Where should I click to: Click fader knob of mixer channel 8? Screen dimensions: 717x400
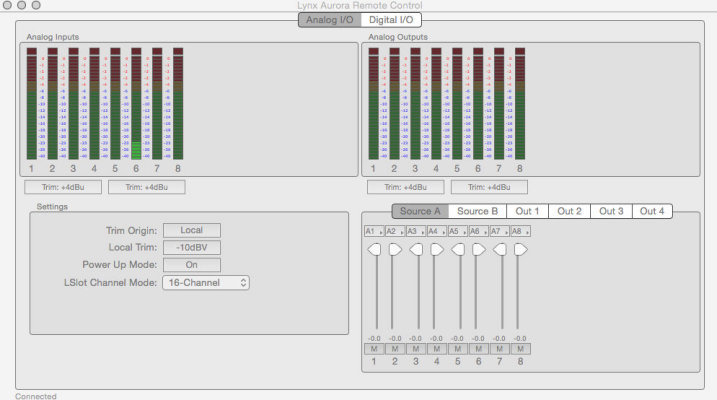pos(521,250)
